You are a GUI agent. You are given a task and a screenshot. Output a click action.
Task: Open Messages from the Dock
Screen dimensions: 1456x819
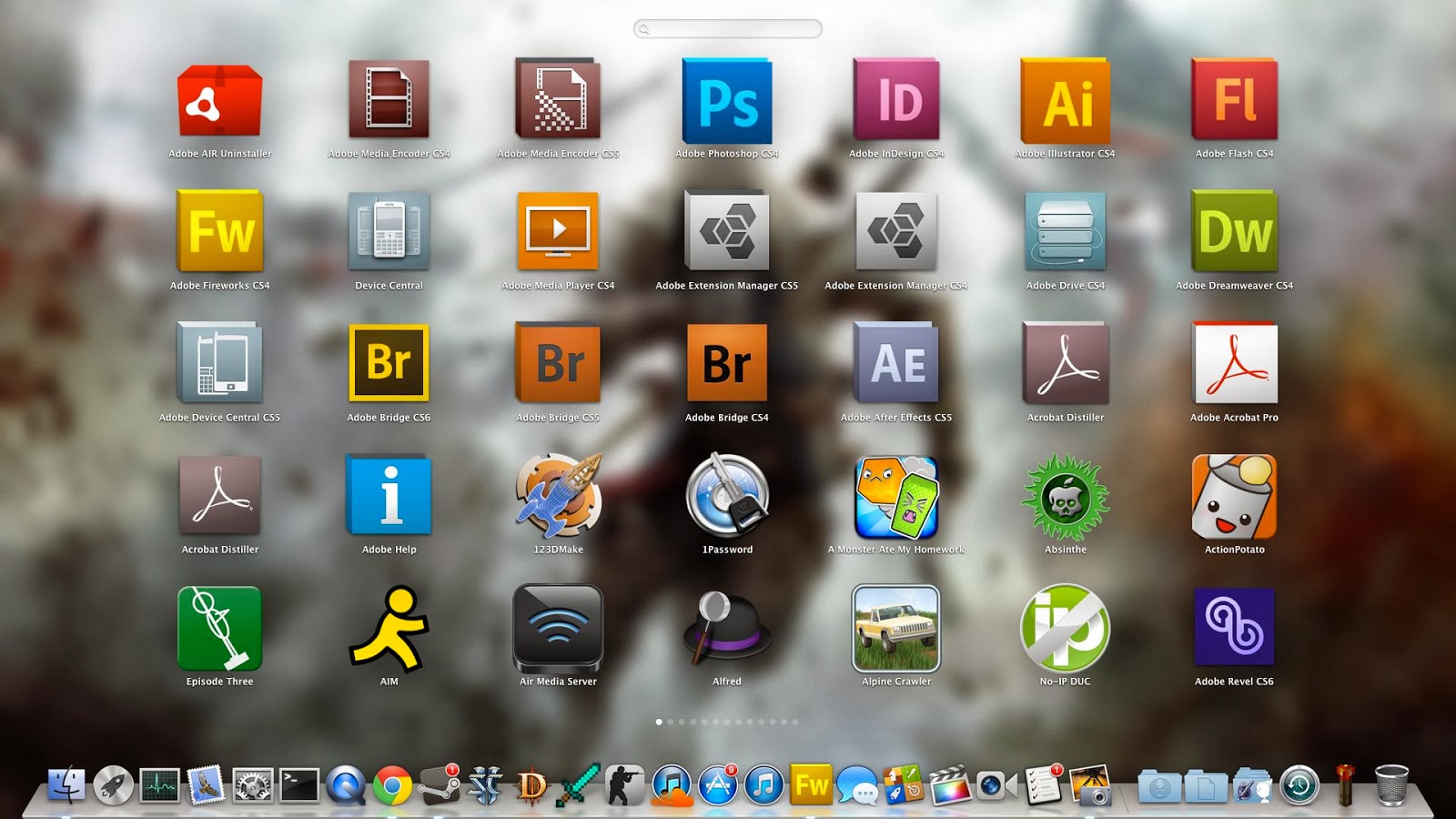(857, 784)
